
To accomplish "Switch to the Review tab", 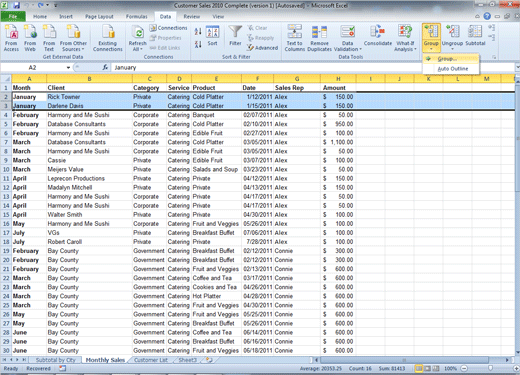I will (192, 16).
